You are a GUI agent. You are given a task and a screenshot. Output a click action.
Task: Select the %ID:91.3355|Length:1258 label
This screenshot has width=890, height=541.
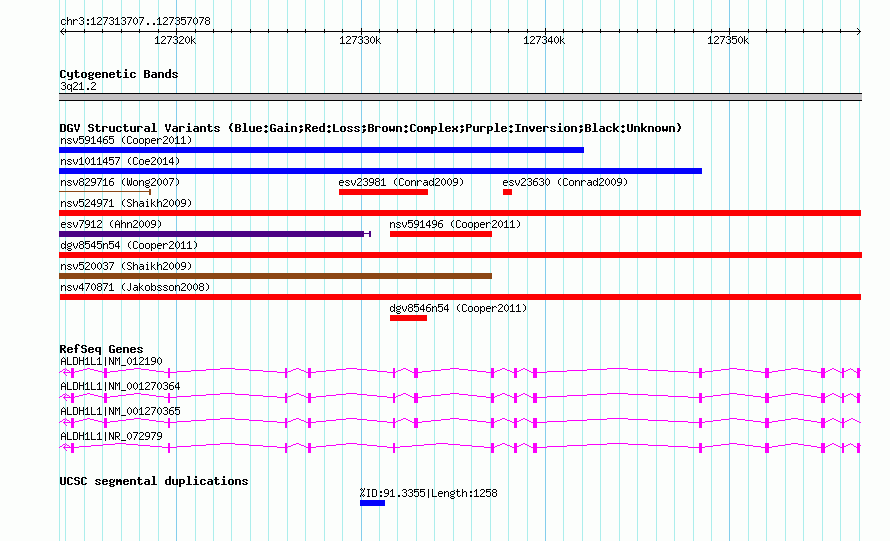[429, 493]
